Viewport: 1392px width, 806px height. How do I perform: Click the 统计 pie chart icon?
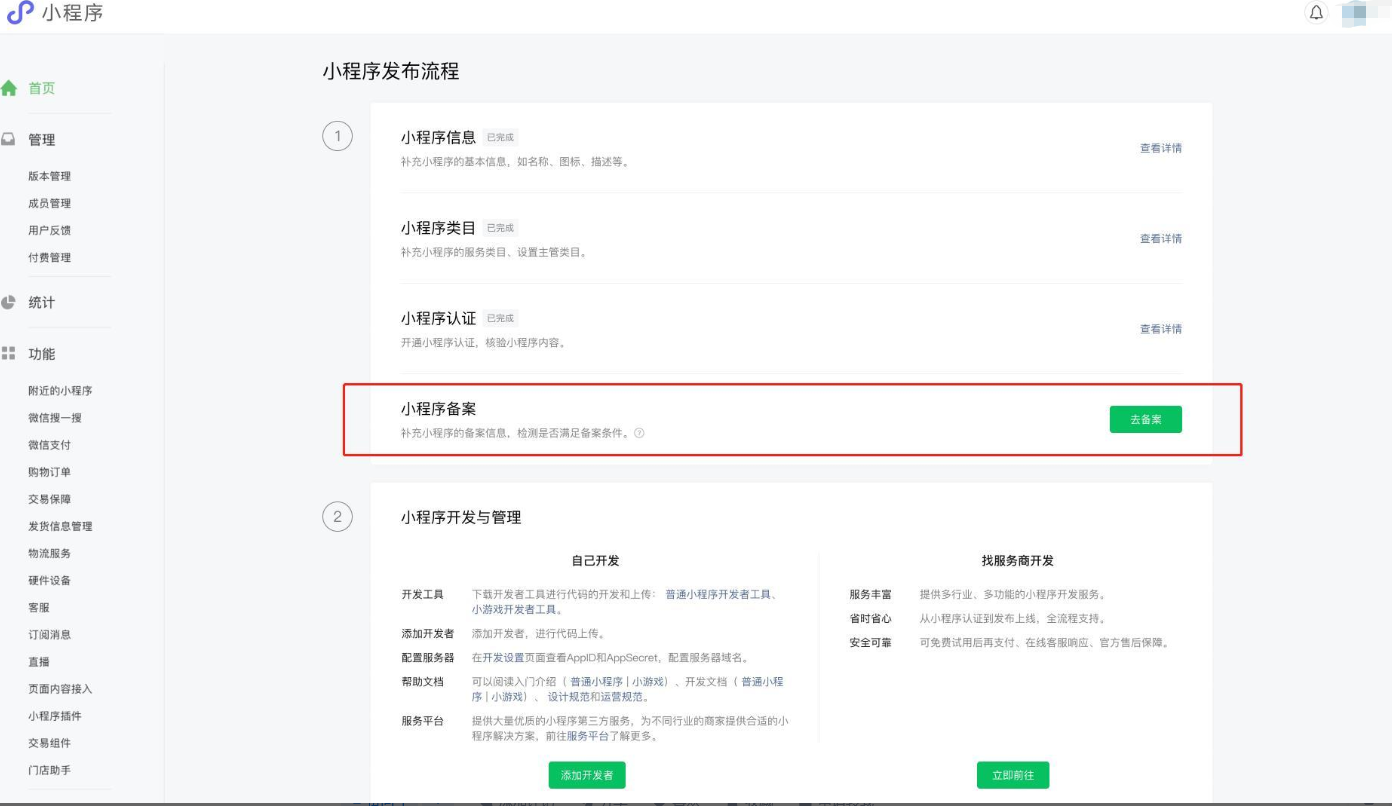[x=9, y=302]
